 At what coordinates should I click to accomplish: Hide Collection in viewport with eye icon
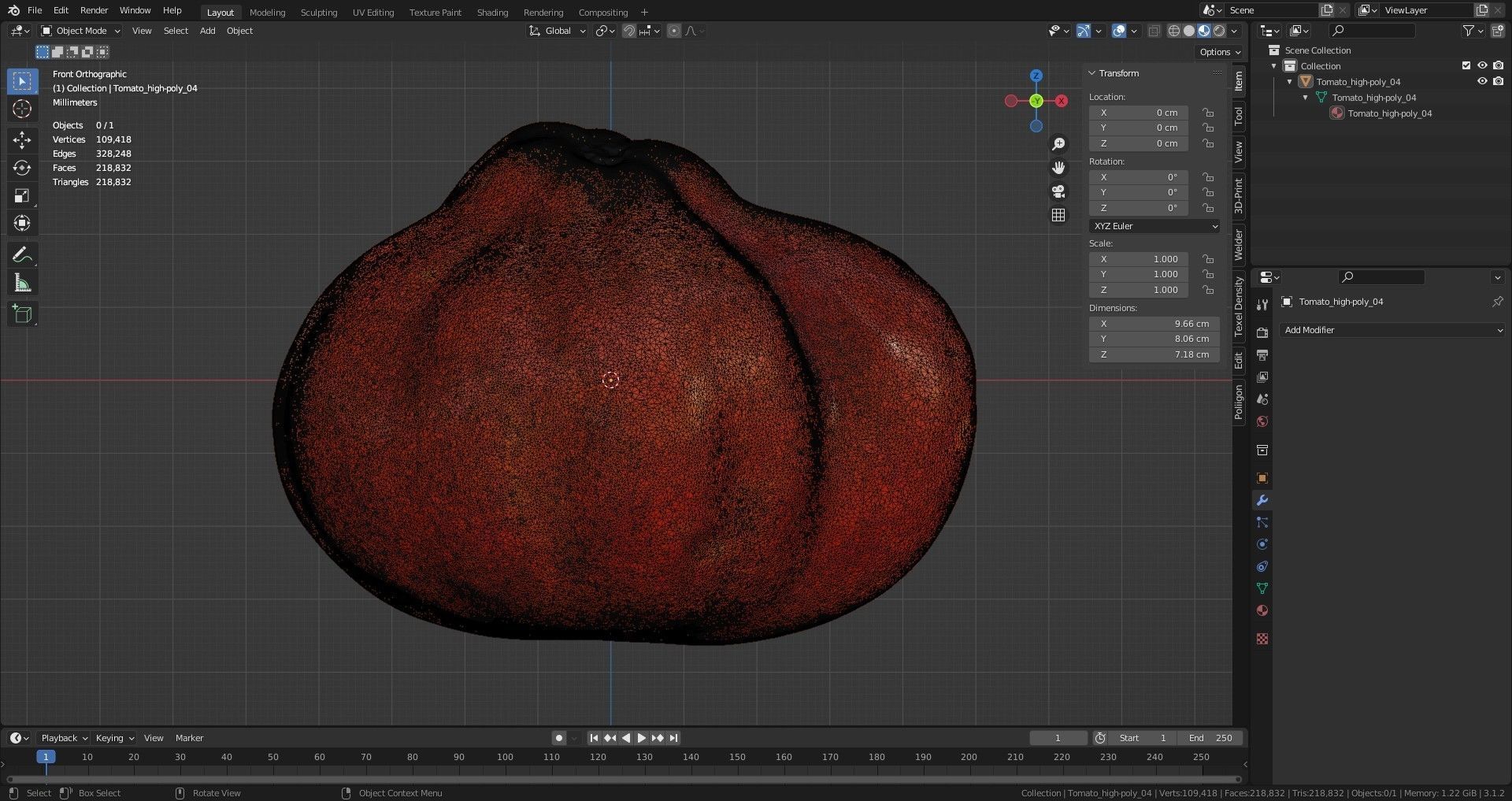tap(1482, 66)
